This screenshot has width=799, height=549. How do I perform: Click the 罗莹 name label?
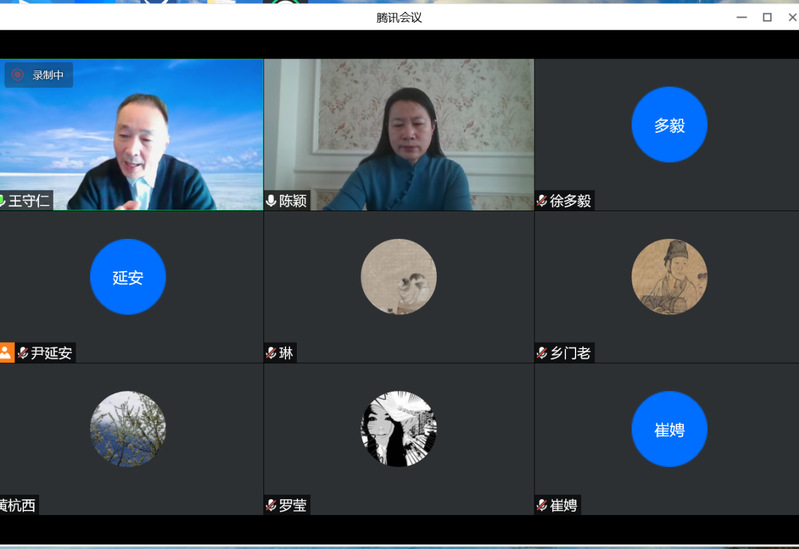(x=293, y=505)
